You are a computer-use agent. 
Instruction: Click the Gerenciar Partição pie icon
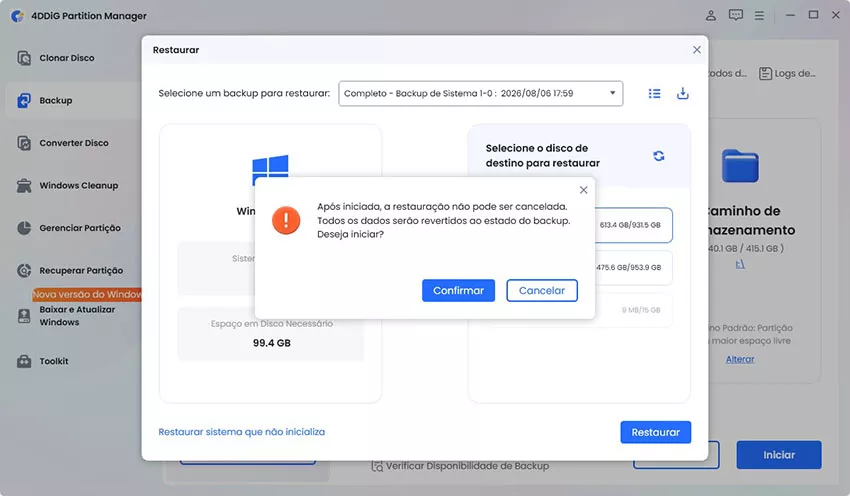coord(24,228)
